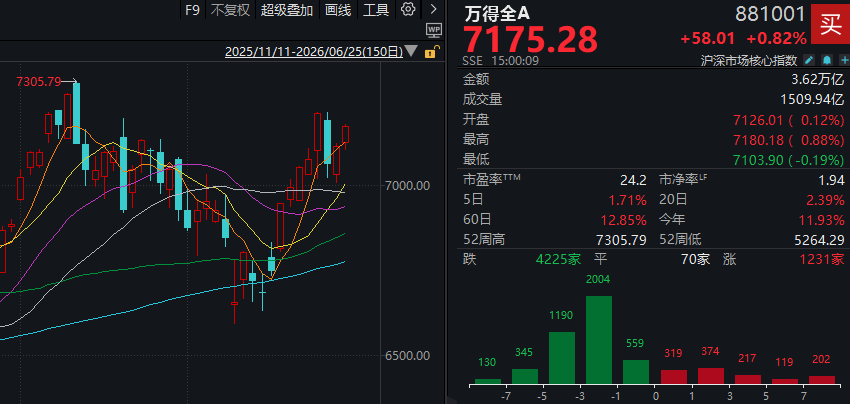Click the distribution bar labeled 130
Viewport: 850px width, 404px height.
coord(488,381)
